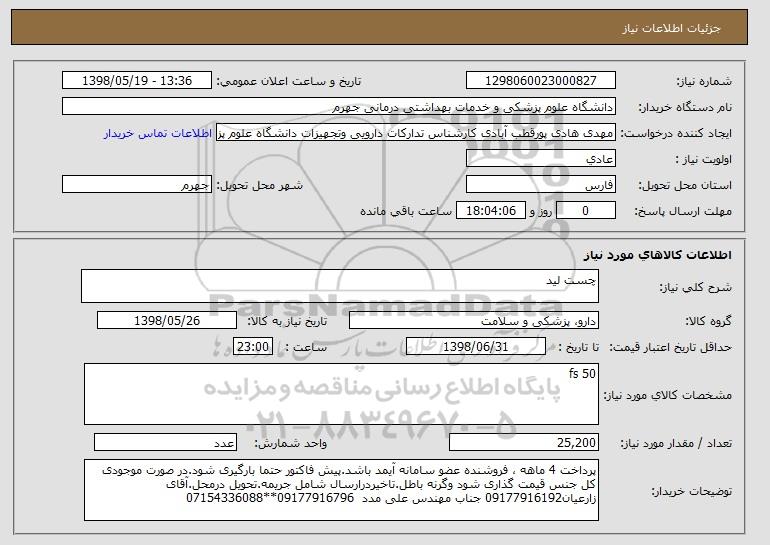Open the buyer contact info link
Image resolution: width=770 pixels, height=545 pixels.
158,133
